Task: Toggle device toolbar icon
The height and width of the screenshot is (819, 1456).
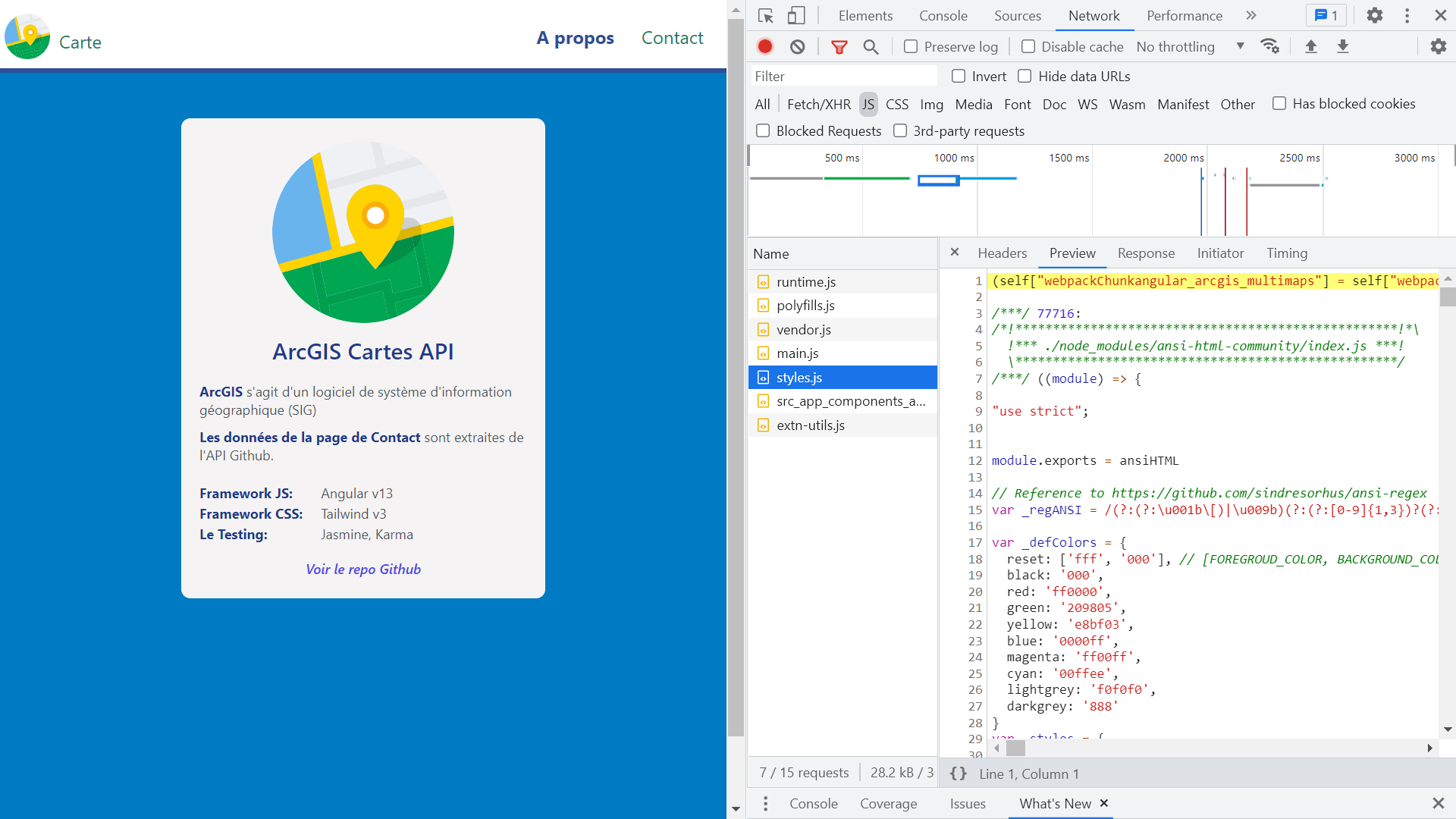Action: coord(795,15)
